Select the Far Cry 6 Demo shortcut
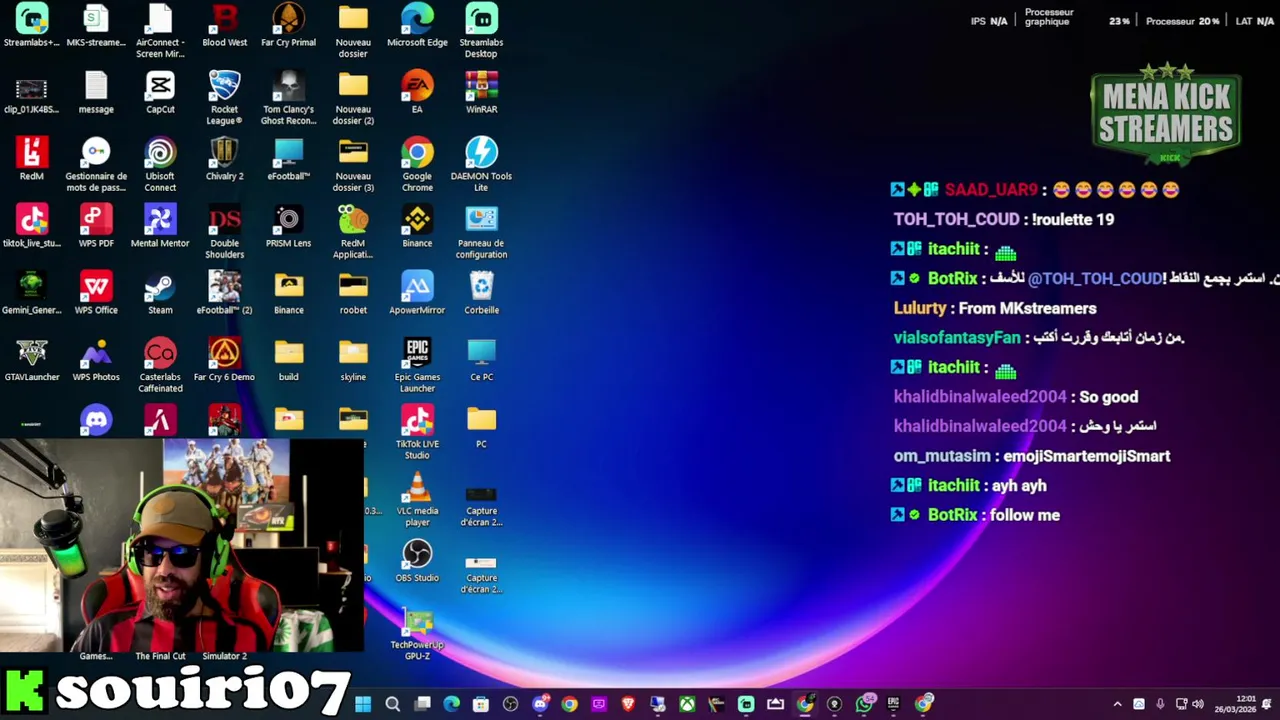Image resolution: width=1280 pixels, height=720 pixels. tap(224, 361)
